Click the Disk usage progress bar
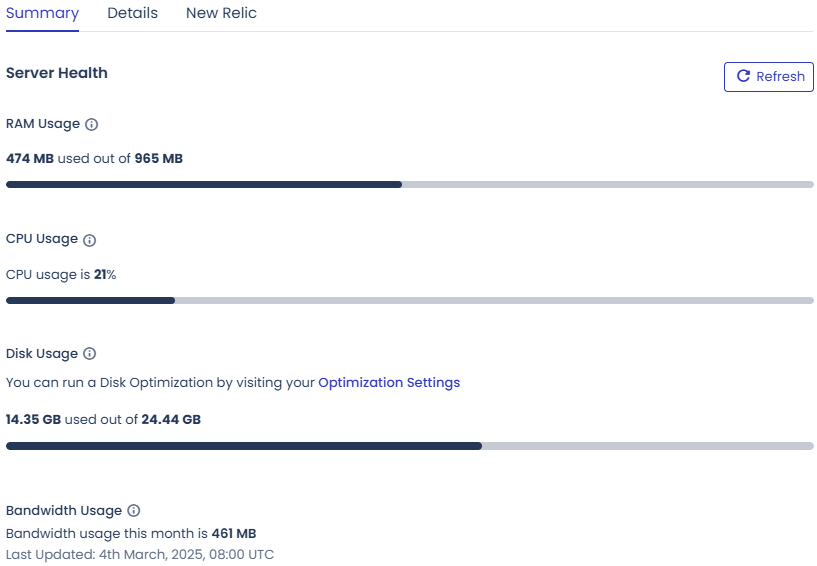817x566 pixels. pyautogui.click(x=410, y=446)
